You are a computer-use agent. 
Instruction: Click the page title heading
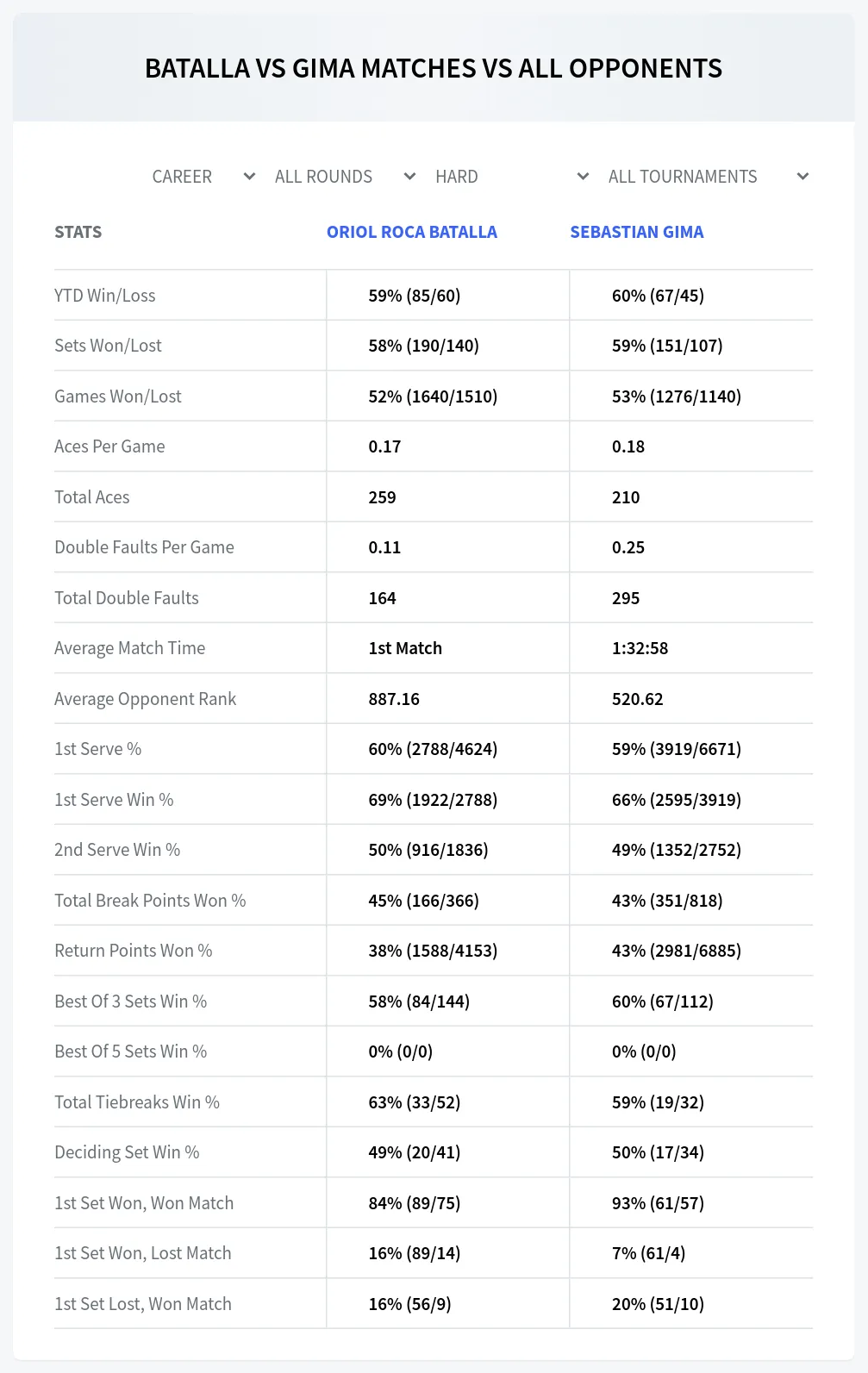[x=434, y=68]
